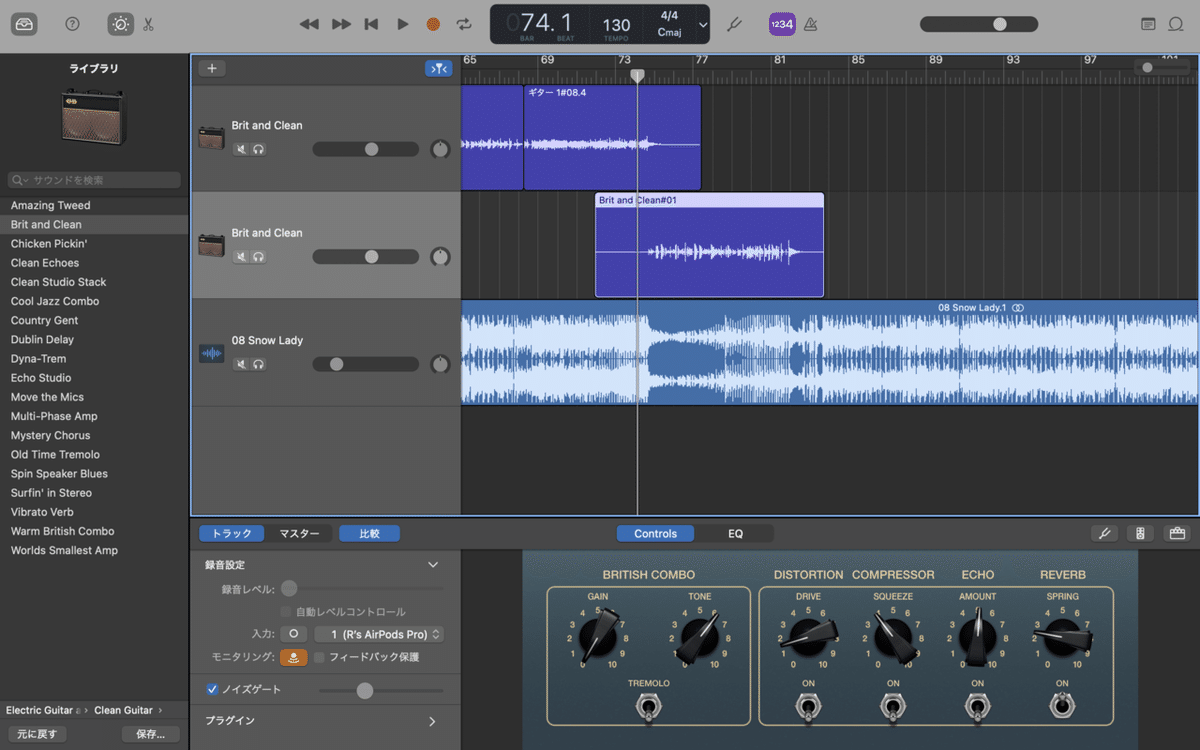Image resolution: width=1200 pixels, height=750 pixels.
Task: Click the 08 Snow Lady waveform track icon
Action: [211, 353]
